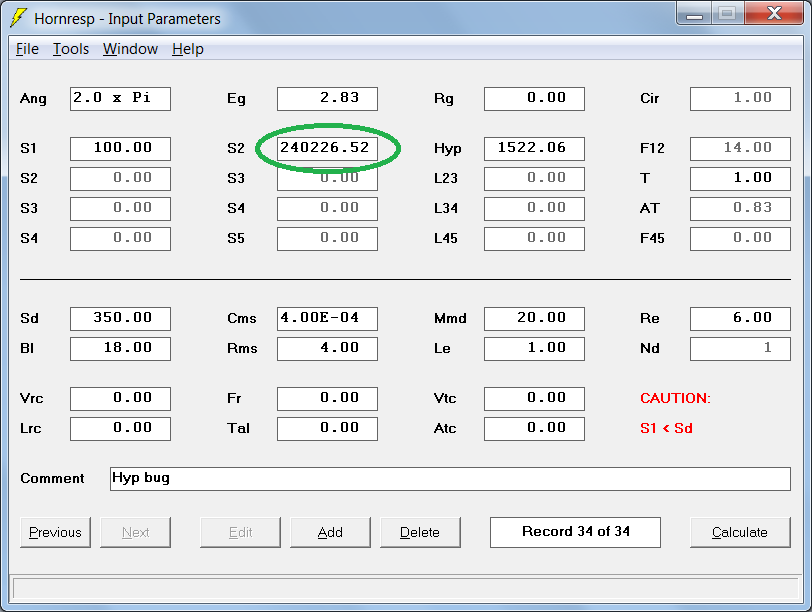
Task: Click the Record 34 of 34 box
Action: pos(575,532)
